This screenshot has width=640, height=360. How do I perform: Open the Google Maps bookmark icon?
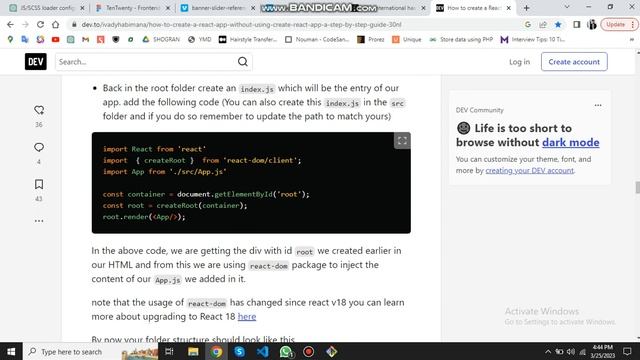point(10,40)
